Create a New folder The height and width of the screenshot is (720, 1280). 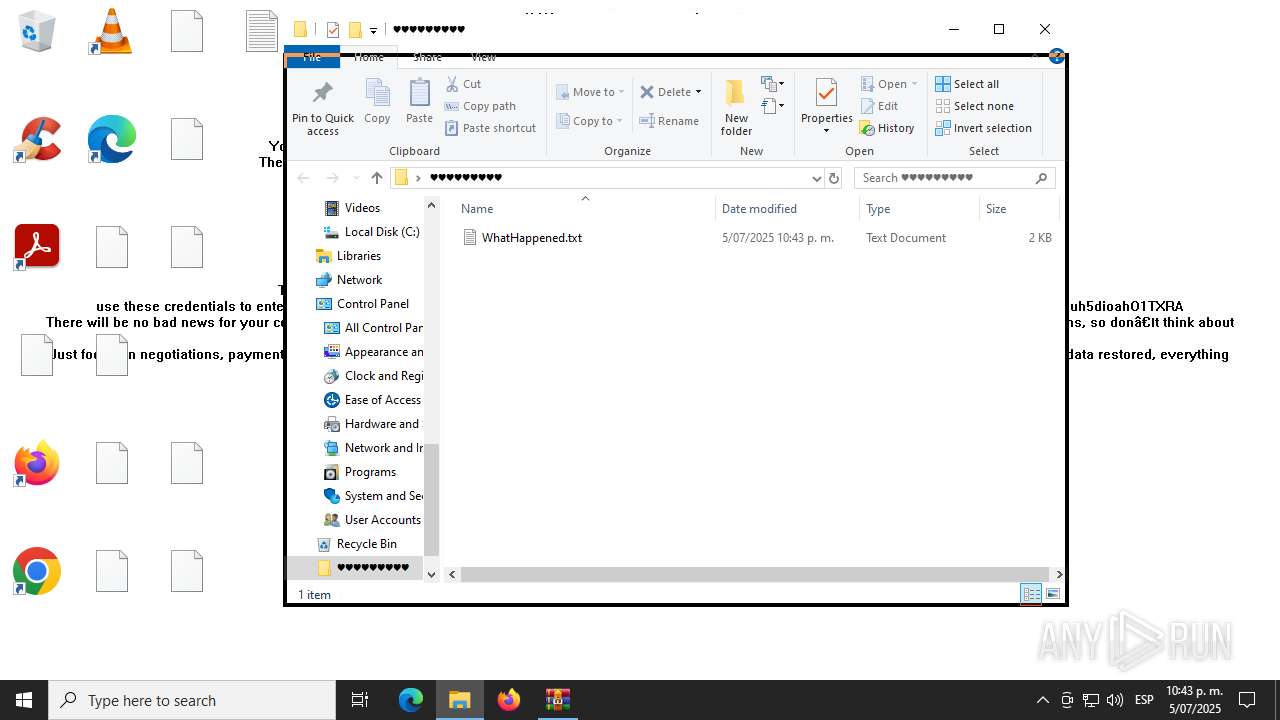point(736,108)
